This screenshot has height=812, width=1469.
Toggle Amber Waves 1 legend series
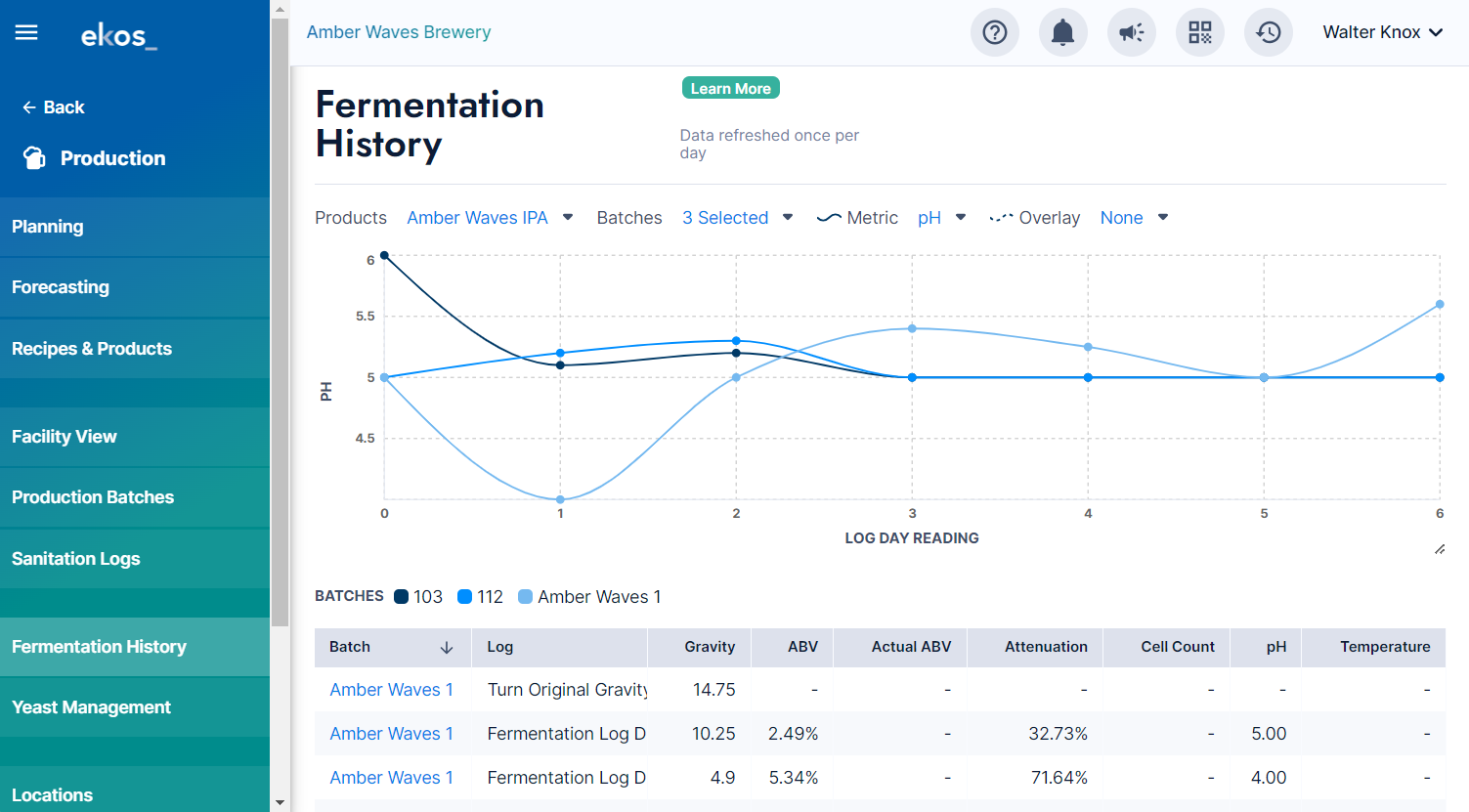(x=589, y=597)
